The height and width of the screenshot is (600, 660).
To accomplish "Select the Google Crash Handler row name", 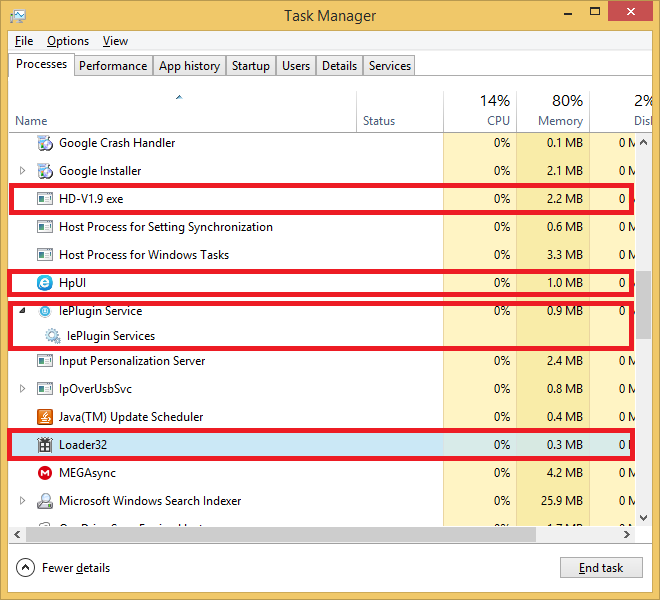I will pyautogui.click(x=117, y=143).
